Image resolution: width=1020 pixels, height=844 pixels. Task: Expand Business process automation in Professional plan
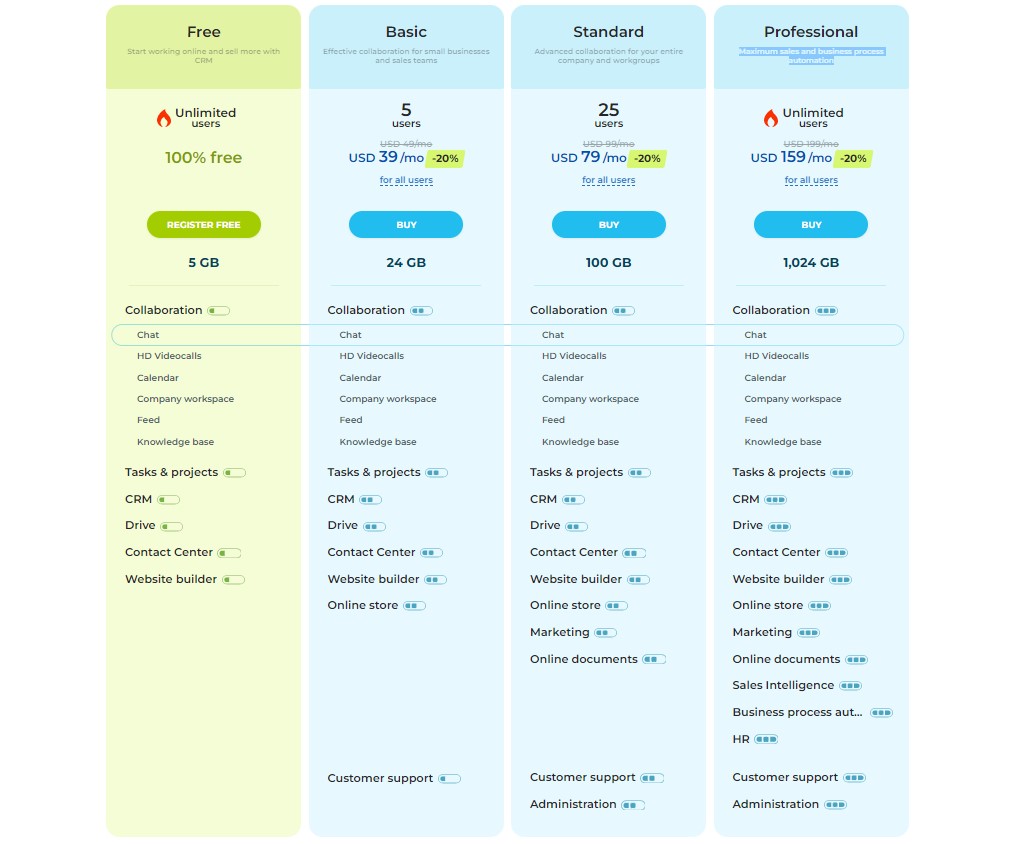[x=797, y=713]
